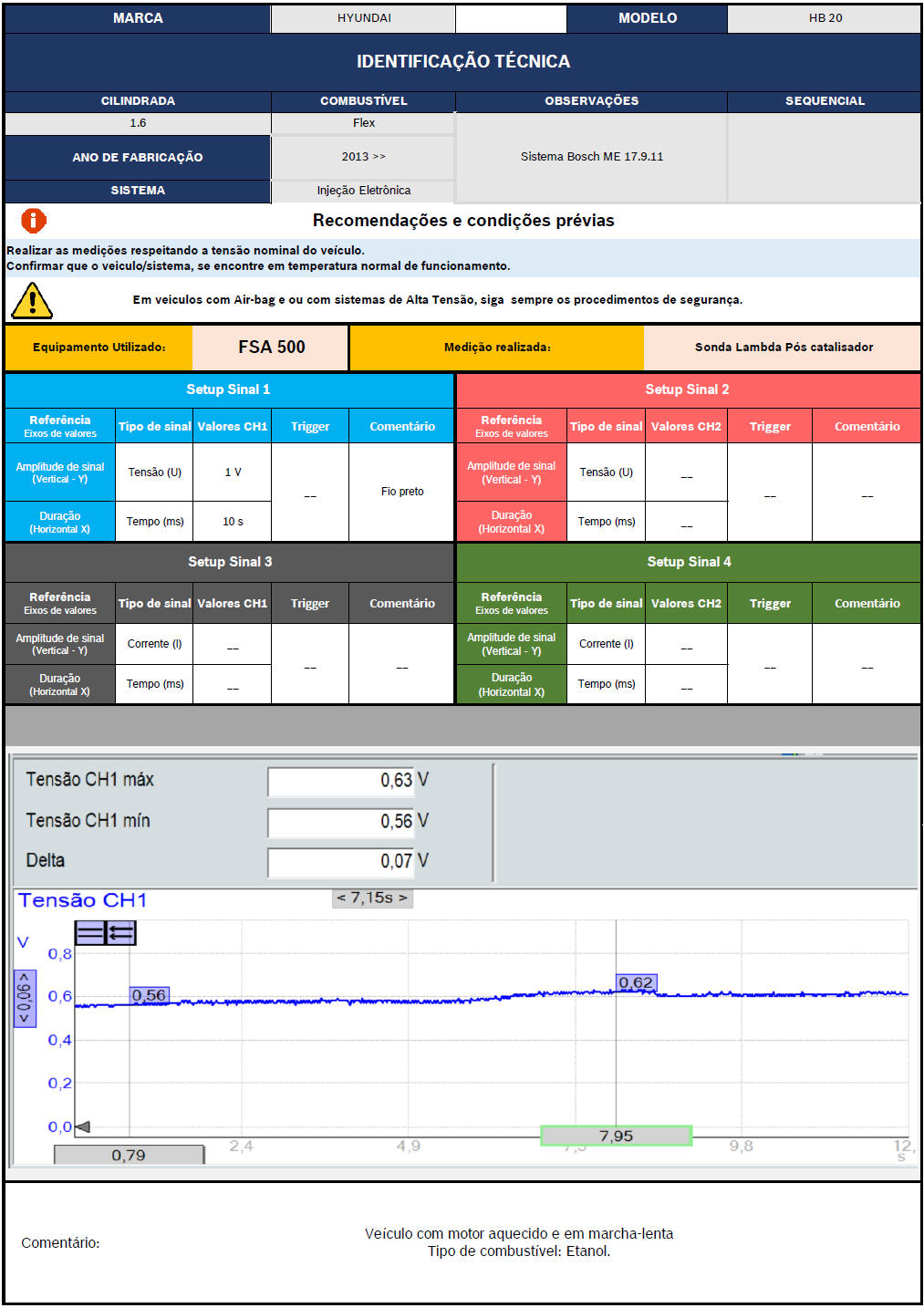Click the vertical 0,06 delta indicator
This screenshot has width=924, height=1308.
click(25, 998)
